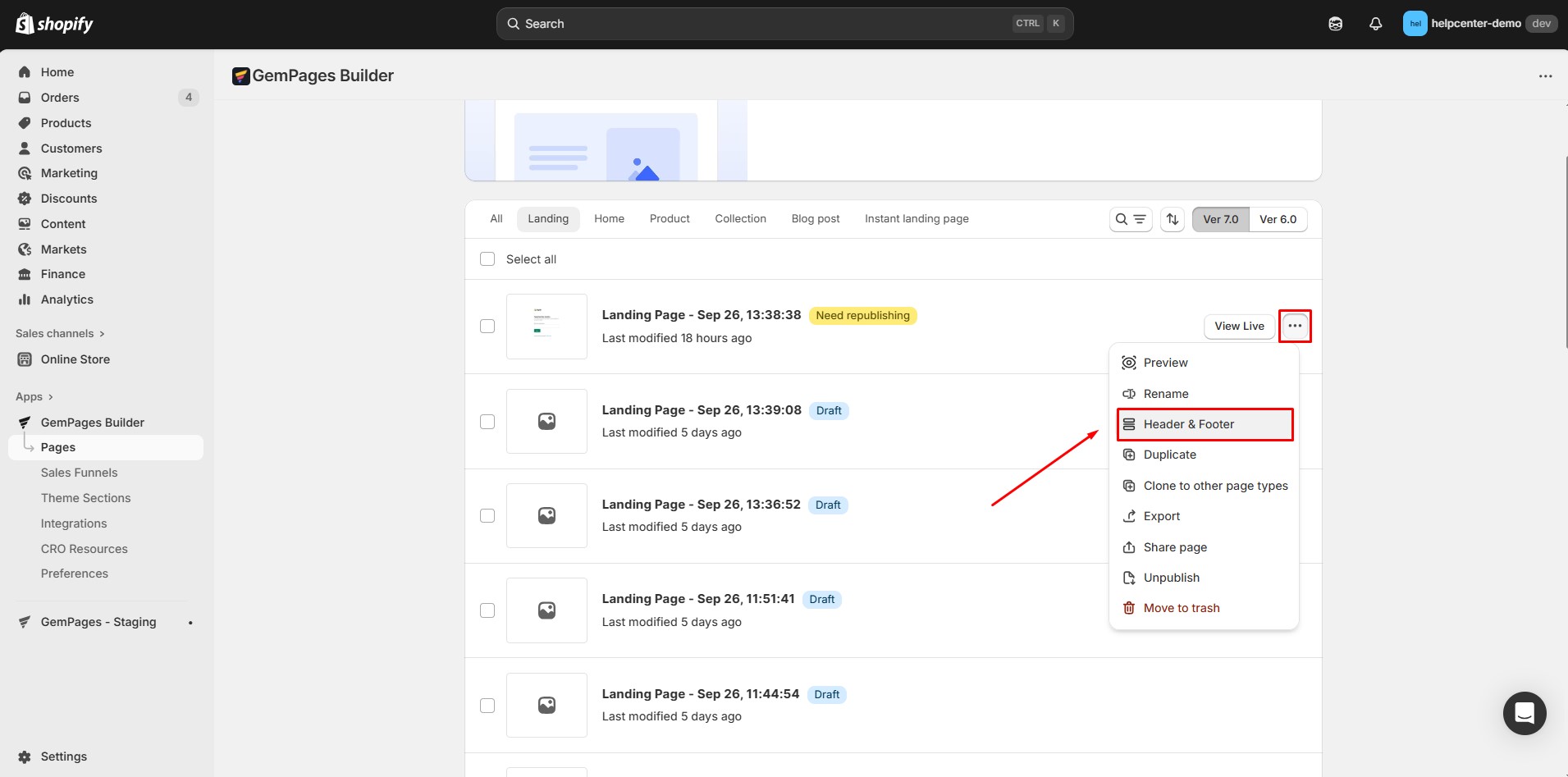Image resolution: width=1568 pixels, height=777 pixels.
Task: Click inside the Shopify search field
Action: pos(738,23)
